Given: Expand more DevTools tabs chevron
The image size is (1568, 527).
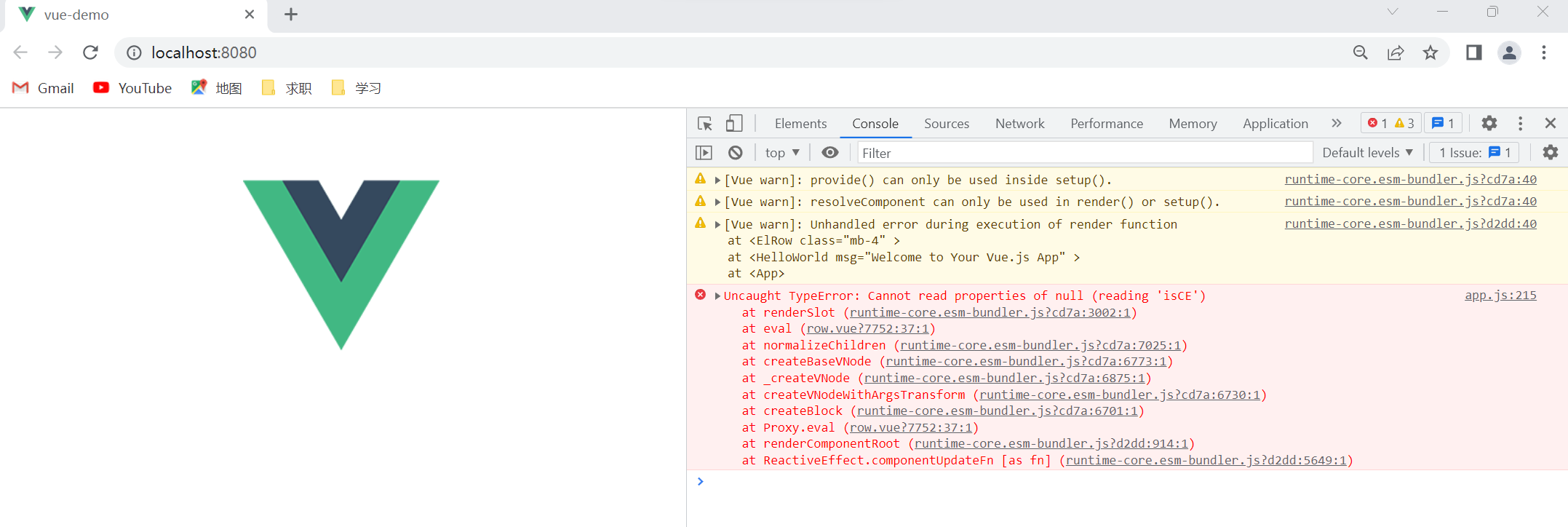Looking at the screenshot, I should pos(1337,123).
